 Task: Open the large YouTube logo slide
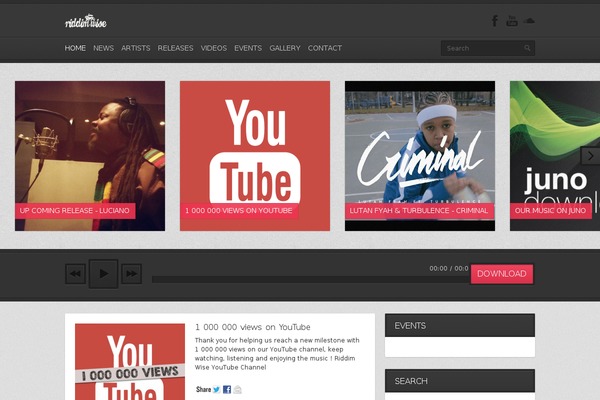click(x=255, y=156)
